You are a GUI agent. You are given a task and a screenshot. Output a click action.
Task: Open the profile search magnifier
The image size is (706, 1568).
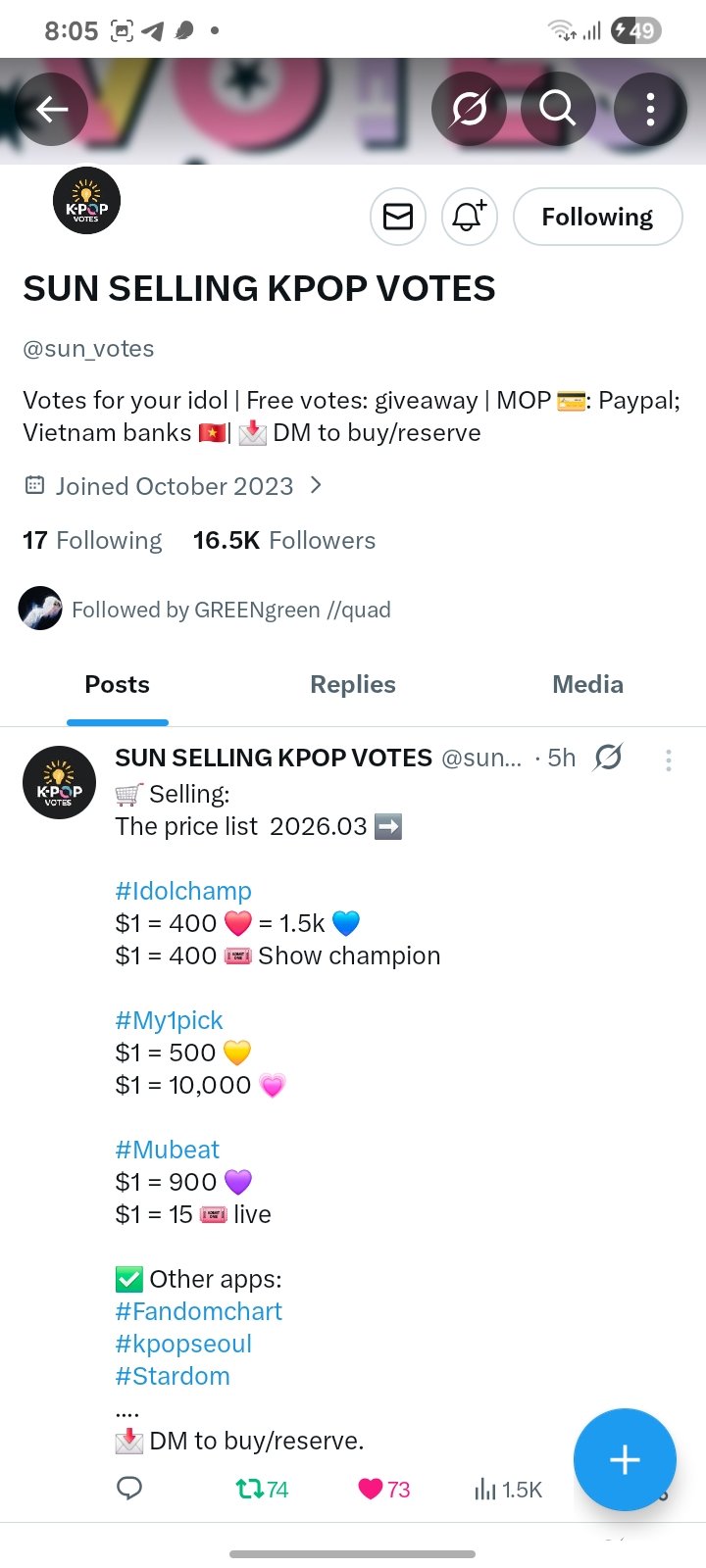coord(557,109)
